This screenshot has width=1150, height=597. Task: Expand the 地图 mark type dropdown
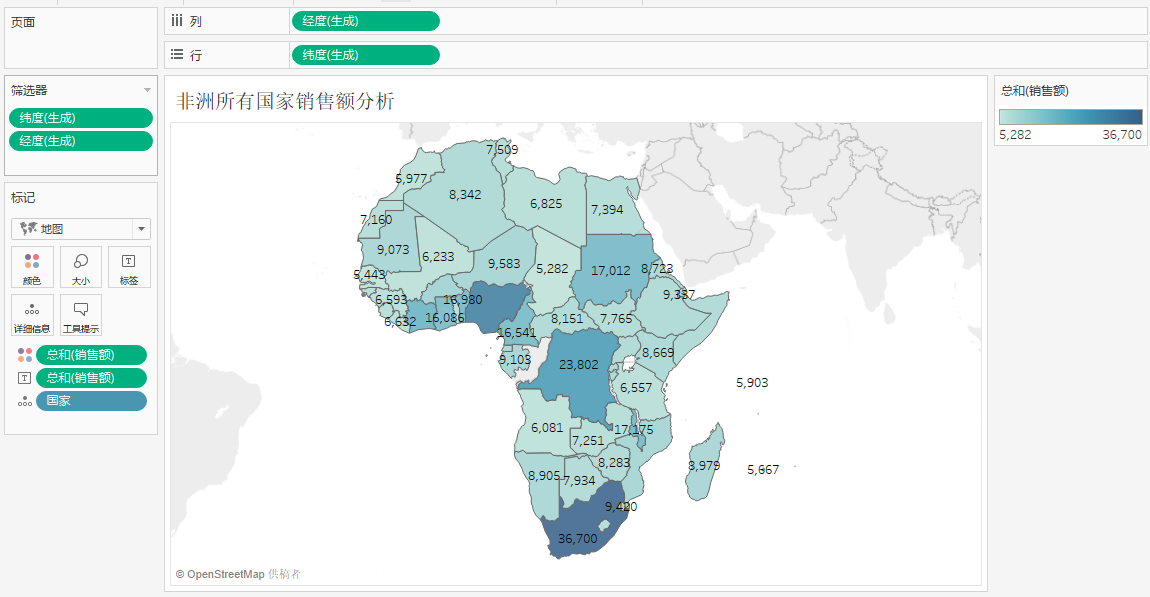click(x=141, y=229)
